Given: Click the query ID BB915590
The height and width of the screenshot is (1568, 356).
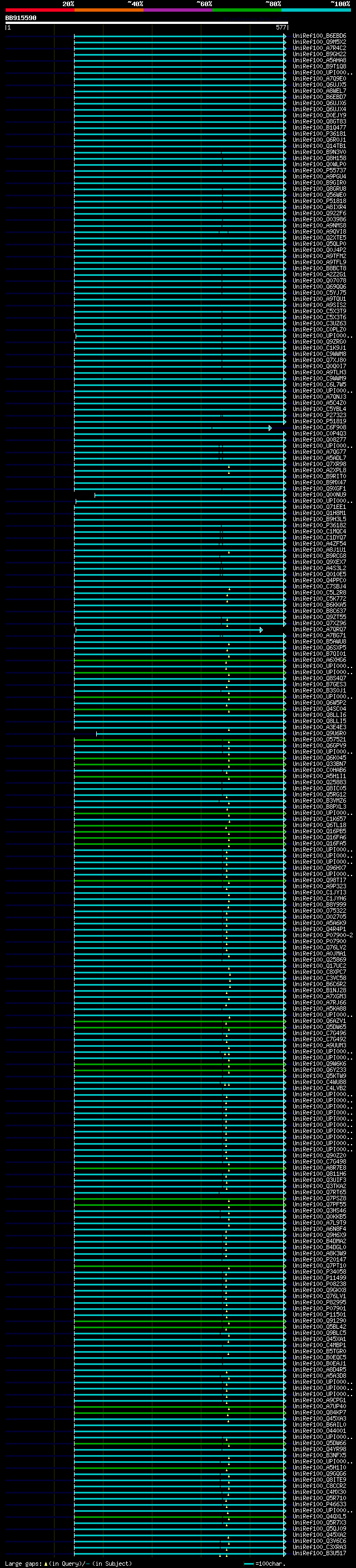Looking at the screenshot, I should [21, 18].
